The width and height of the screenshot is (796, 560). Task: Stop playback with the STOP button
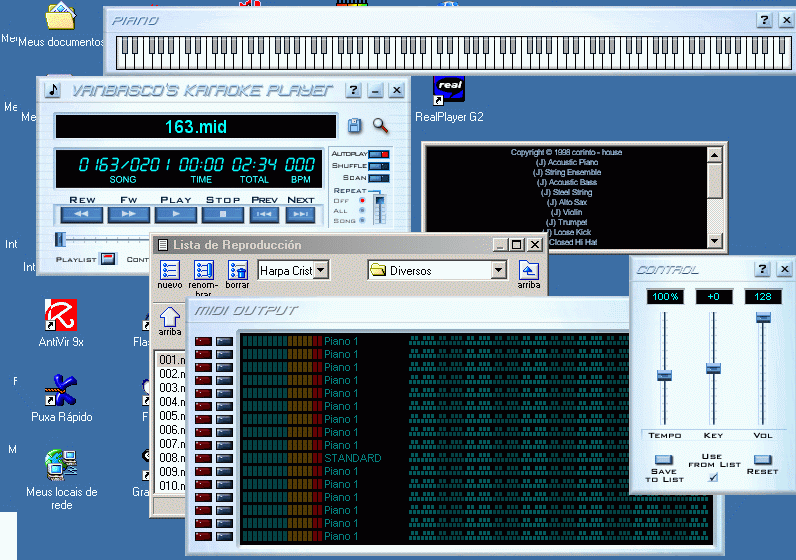point(222,214)
